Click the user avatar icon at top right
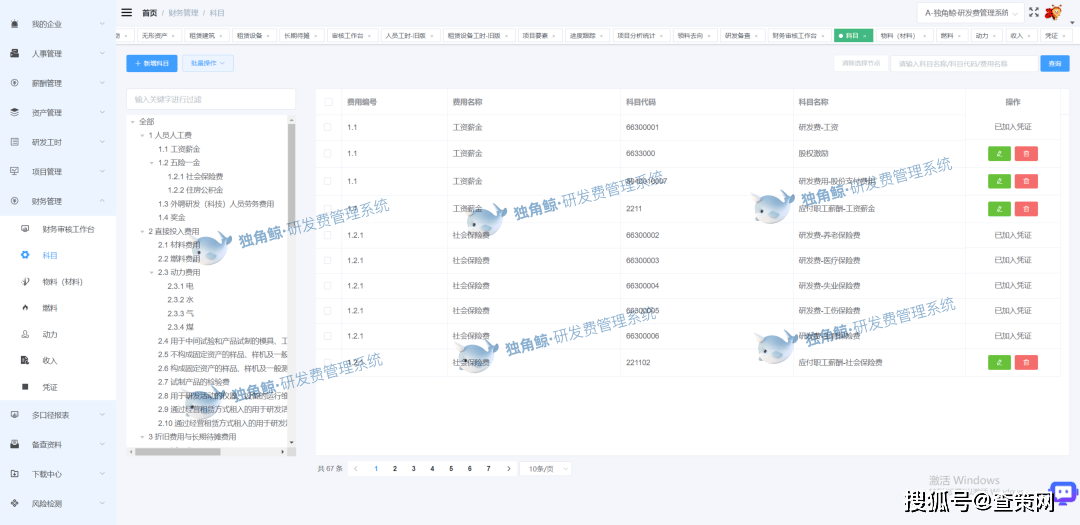 1053,12
